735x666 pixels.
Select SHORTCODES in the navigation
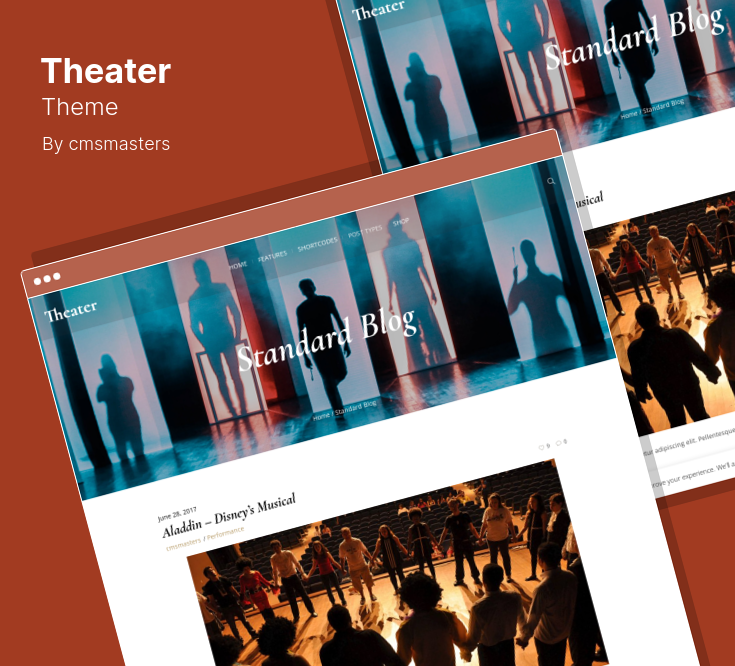[317, 244]
